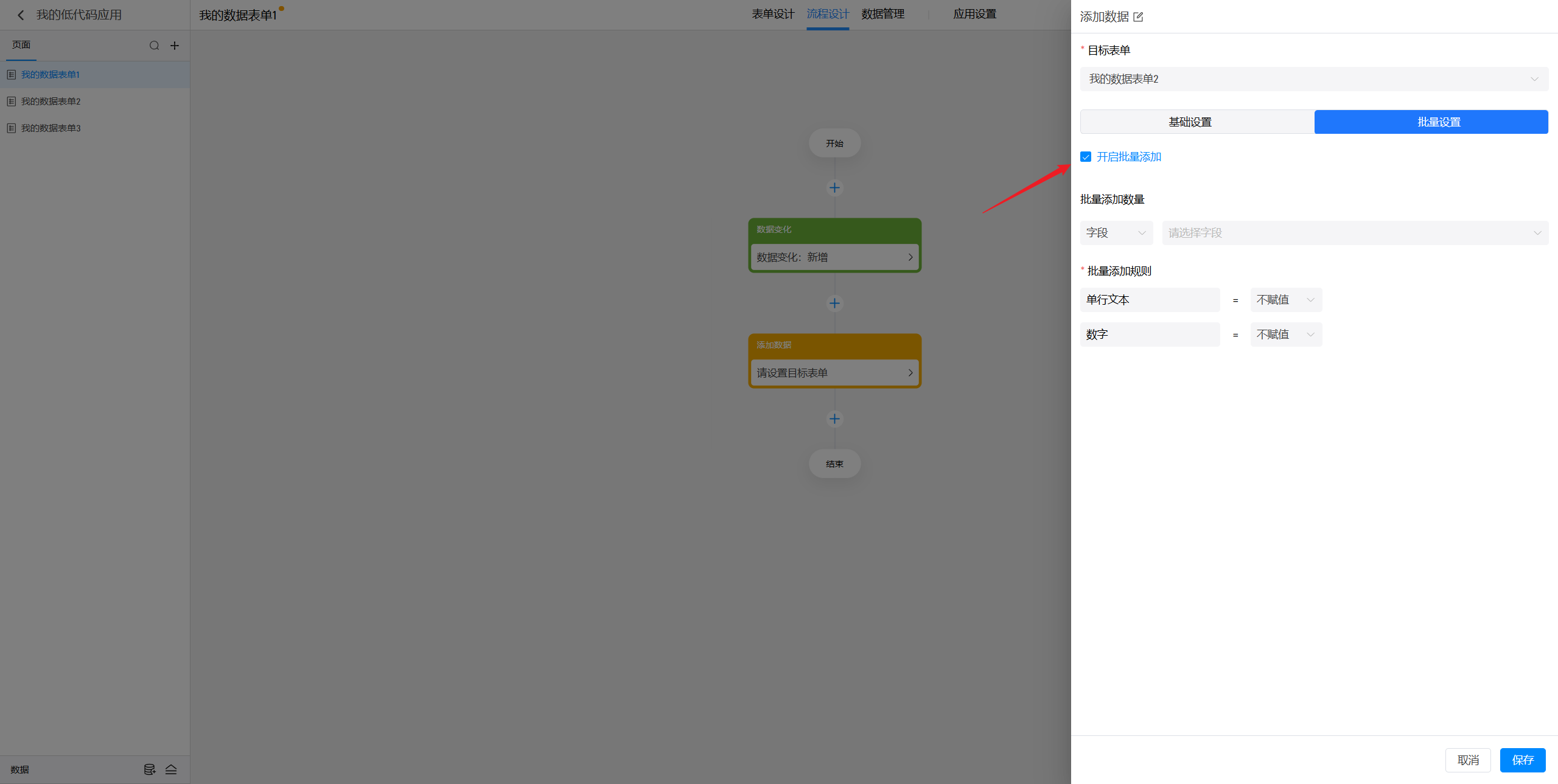
Task: Uncheck the 开启批量添加 checkbox
Action: [1086, 157]
